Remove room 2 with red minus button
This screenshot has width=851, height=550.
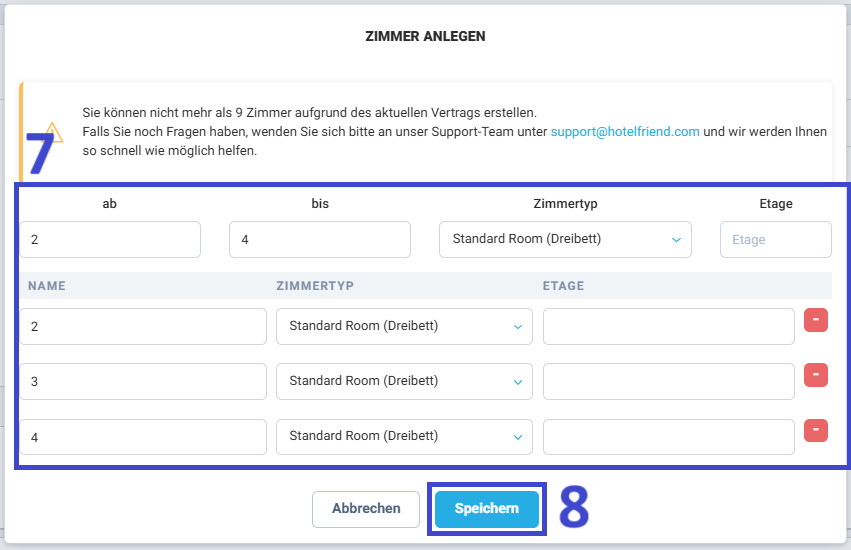click(815, 320)
